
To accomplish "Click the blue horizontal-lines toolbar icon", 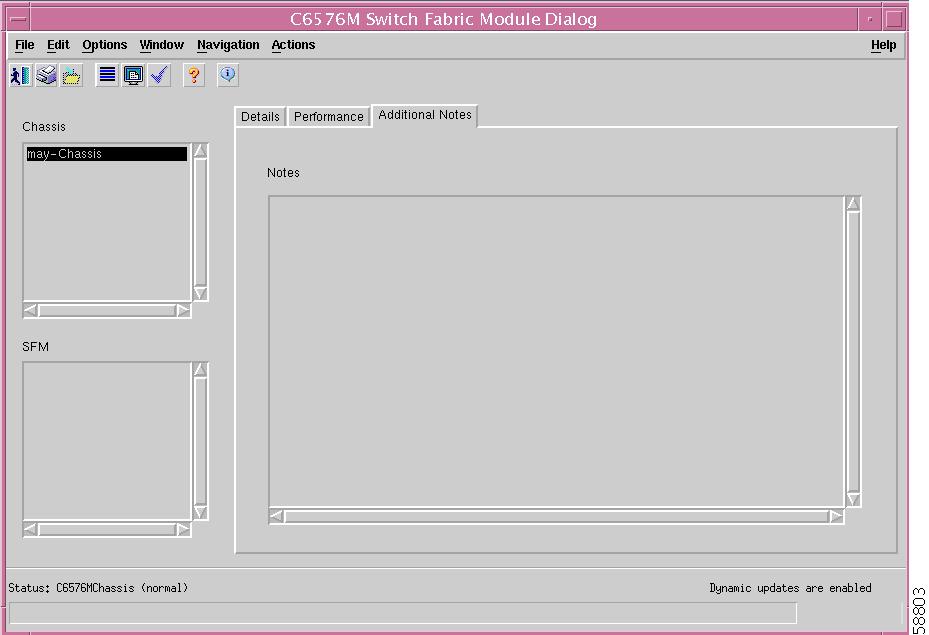I will pyautogui.click(x=107, y=75).
